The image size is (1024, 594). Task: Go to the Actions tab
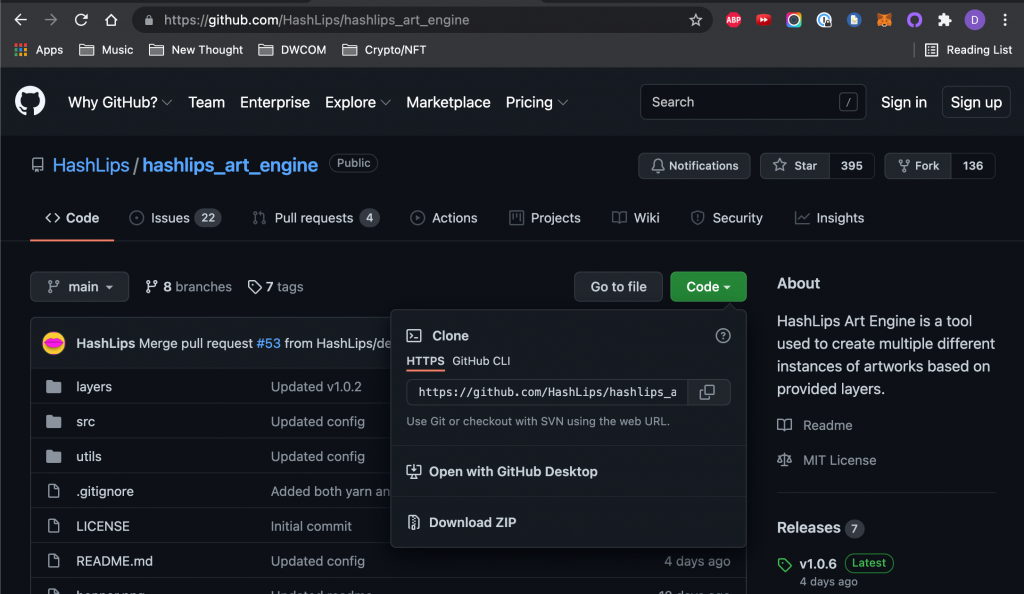[x=443, y=218]
